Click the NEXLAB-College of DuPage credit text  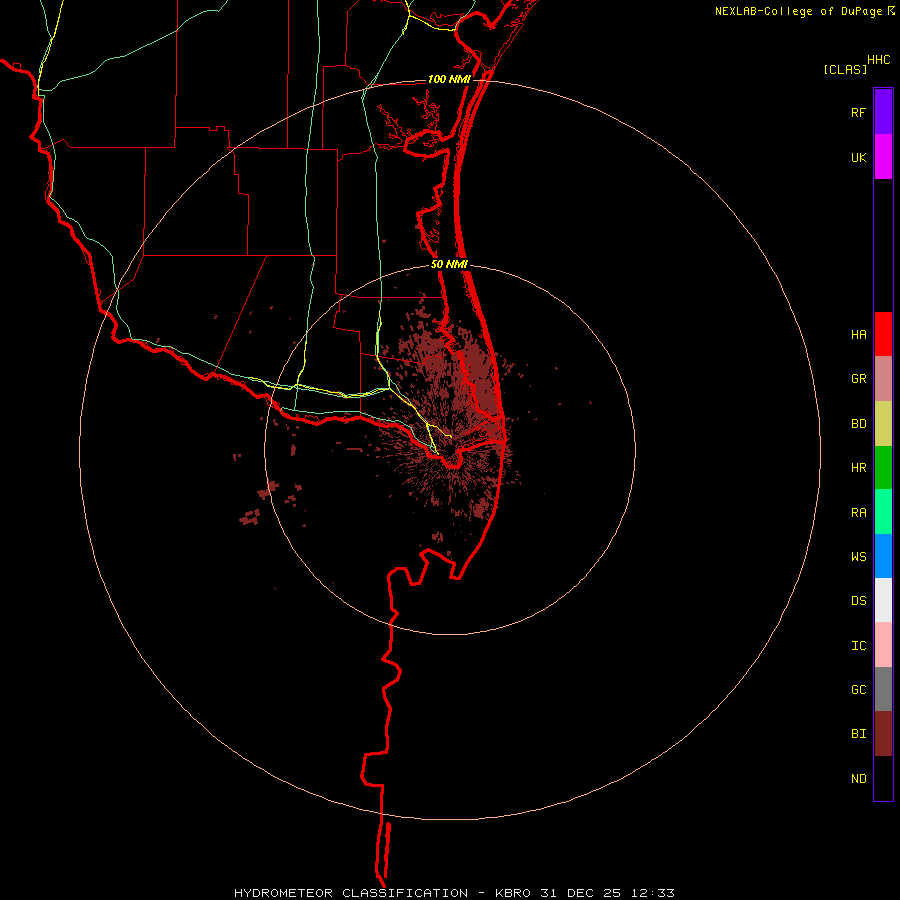(798, 11)
